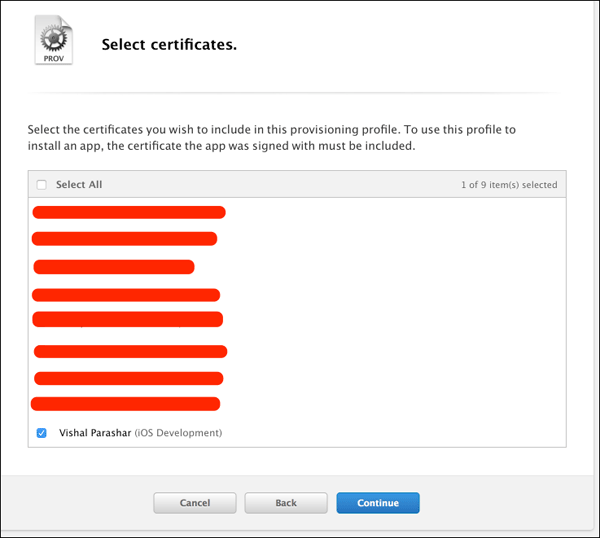Select the redacted certificate just above Vishal Parashar

(125, 404)
